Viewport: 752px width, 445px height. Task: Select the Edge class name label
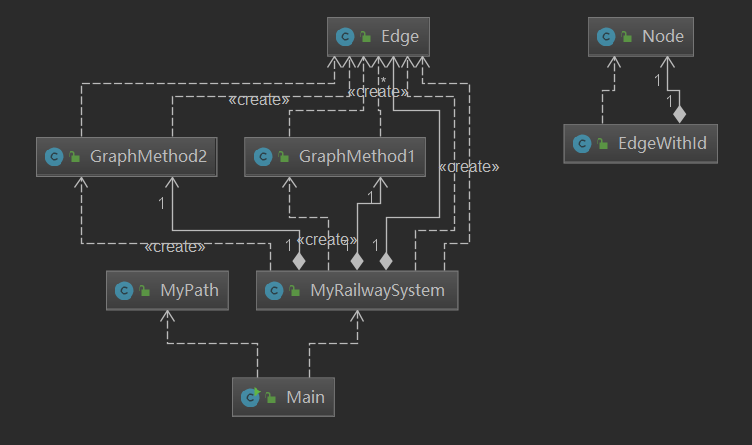coord(399,38)
